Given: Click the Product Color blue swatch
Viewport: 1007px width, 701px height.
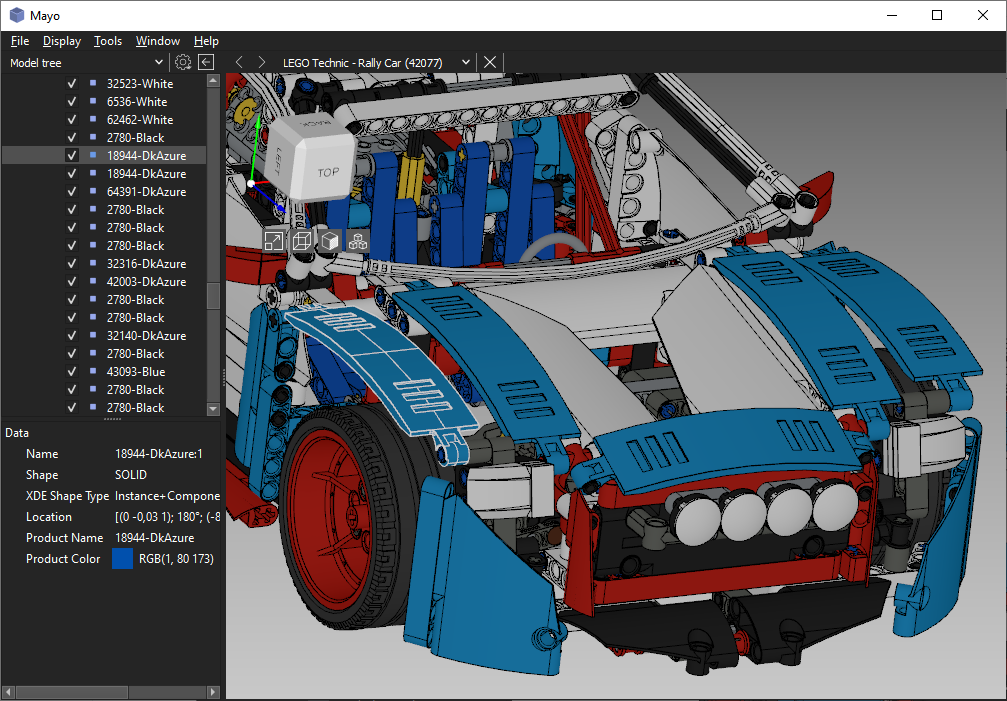Looking at the screenshot, I should point(122,558).
